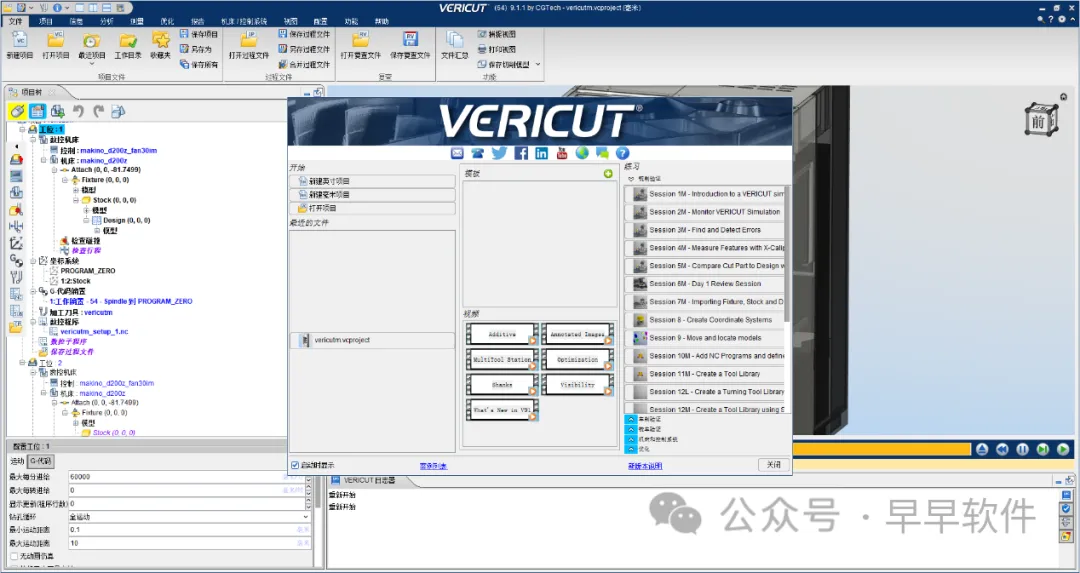Image resolution: width=1080 pixels, height=573 pixels.
Task: Open the 帮助 ribbon tab
Action: click(382, 21)
